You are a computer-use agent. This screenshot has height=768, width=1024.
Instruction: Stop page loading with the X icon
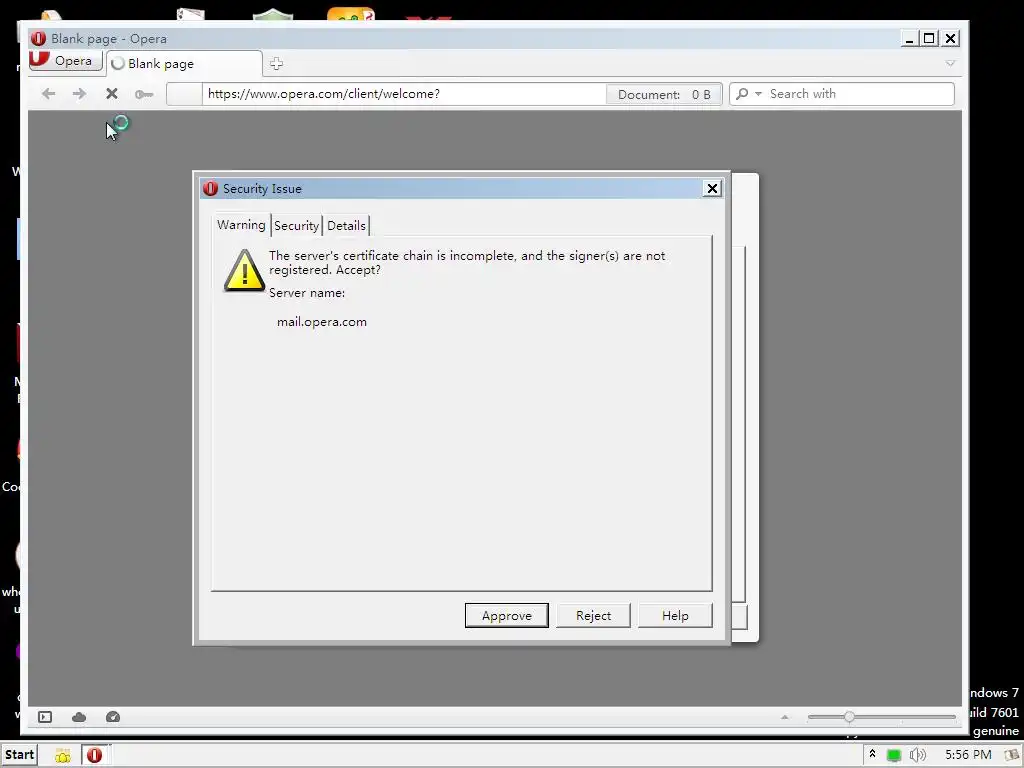coord(112,93)
